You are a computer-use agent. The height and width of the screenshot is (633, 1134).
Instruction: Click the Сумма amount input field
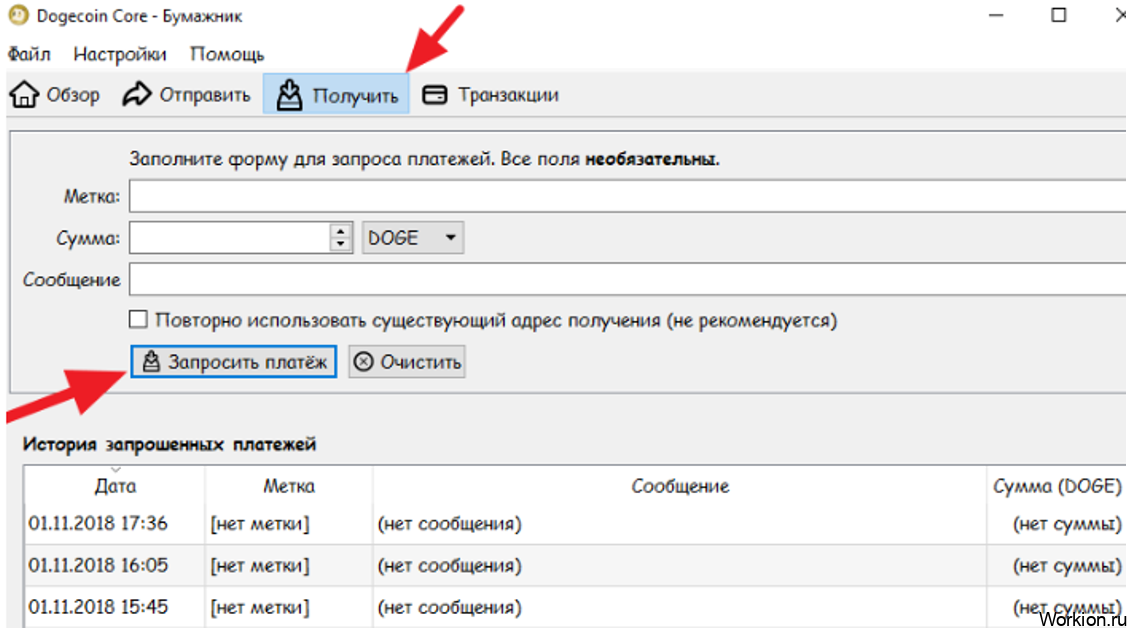230,238
